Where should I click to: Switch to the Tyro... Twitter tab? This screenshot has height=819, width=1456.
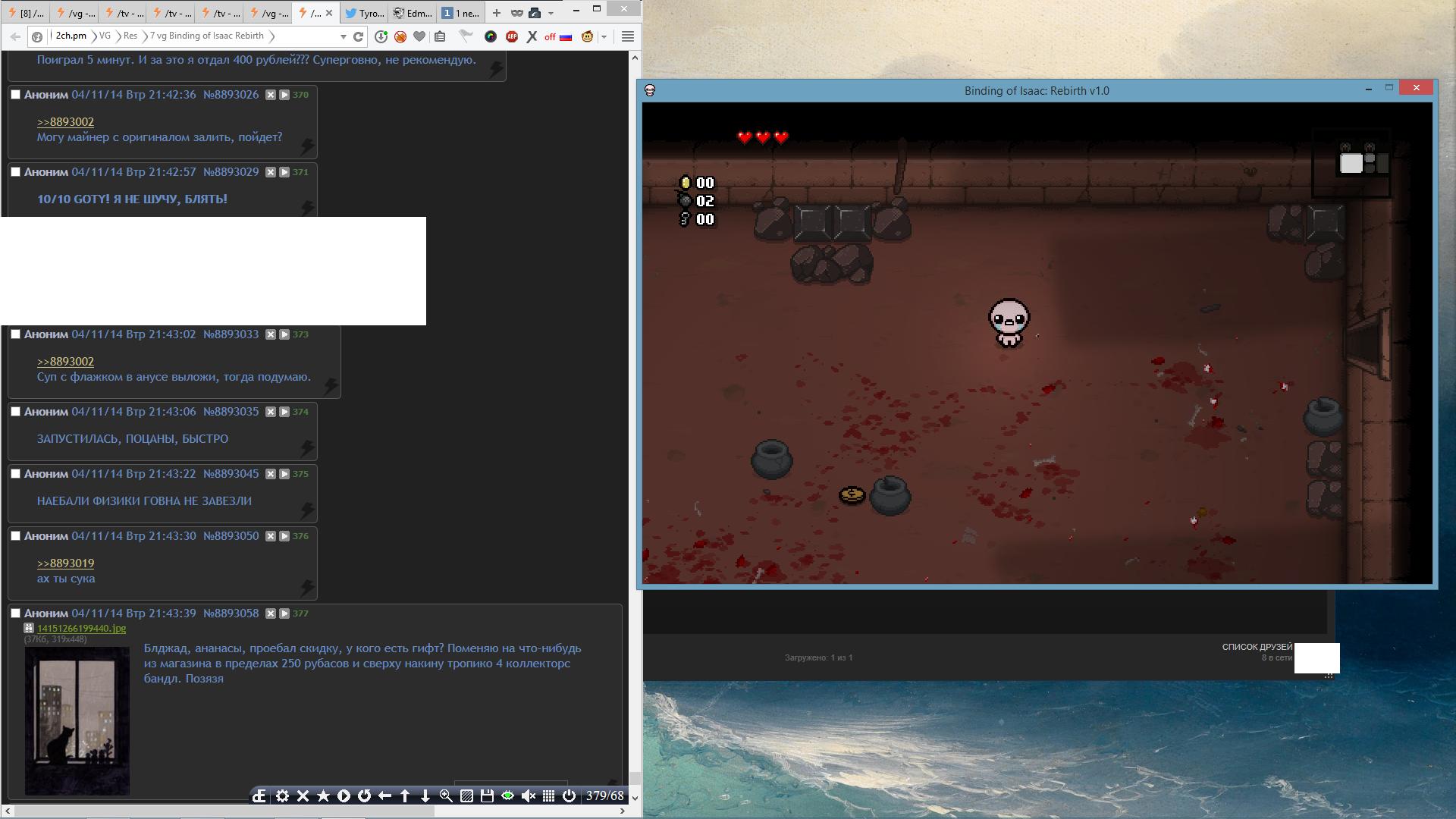[364, 13]
